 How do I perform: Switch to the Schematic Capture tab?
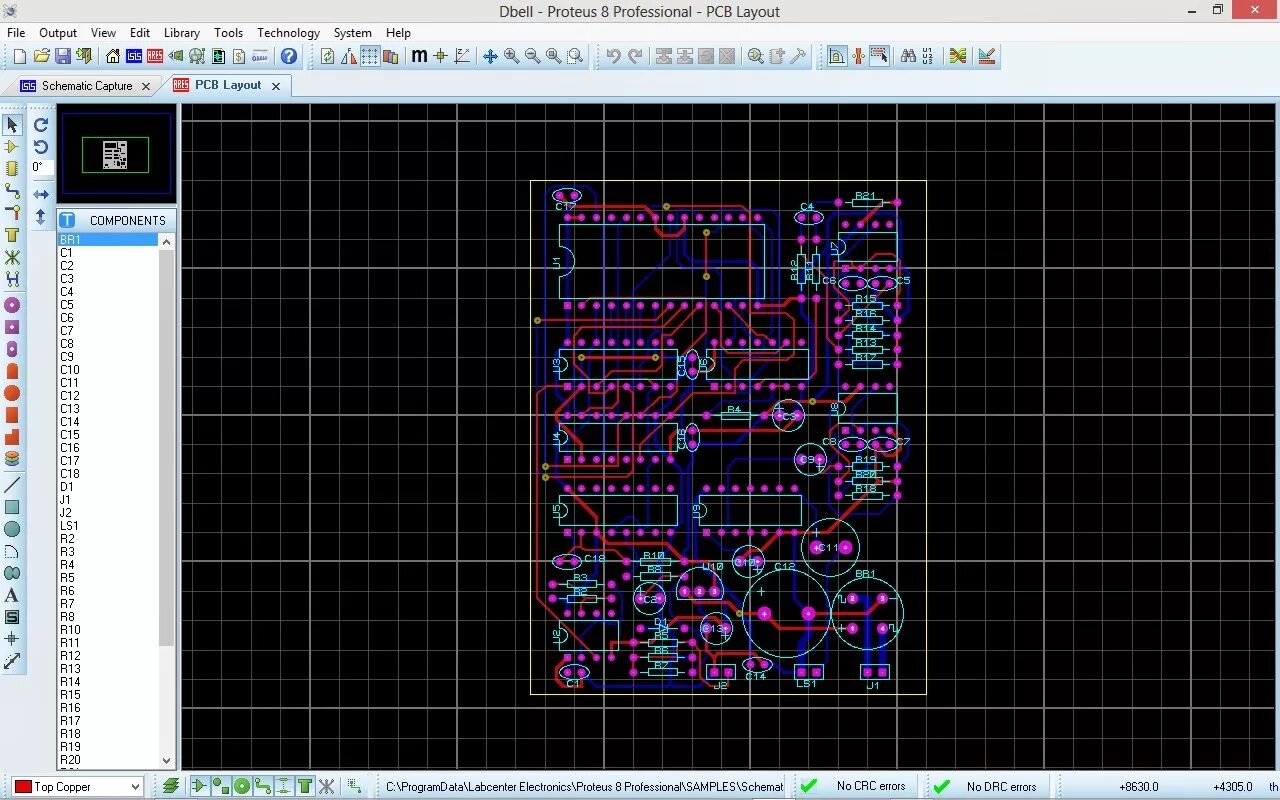point(86,86)
